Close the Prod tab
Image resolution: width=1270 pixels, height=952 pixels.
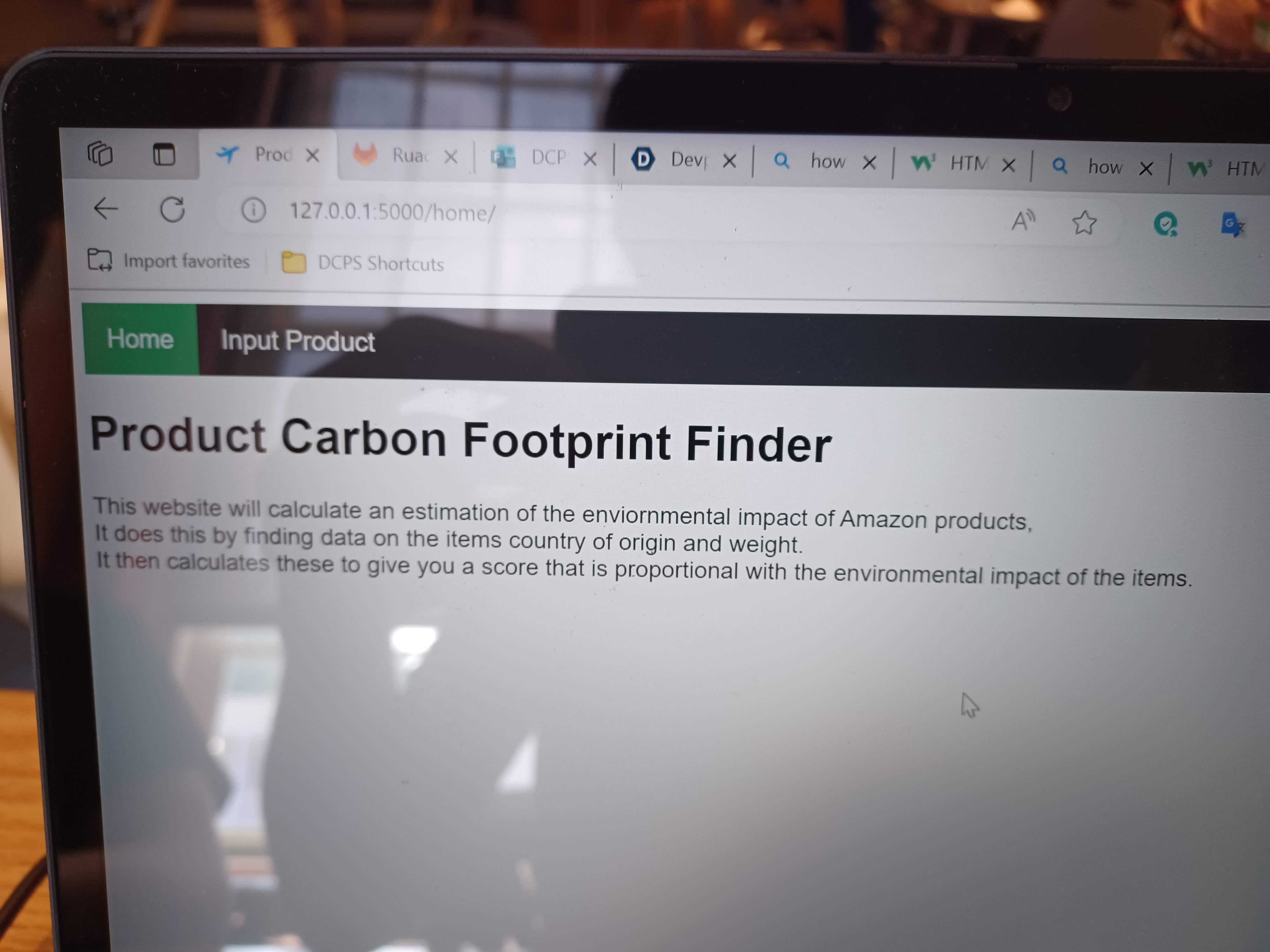pos(312,155)
